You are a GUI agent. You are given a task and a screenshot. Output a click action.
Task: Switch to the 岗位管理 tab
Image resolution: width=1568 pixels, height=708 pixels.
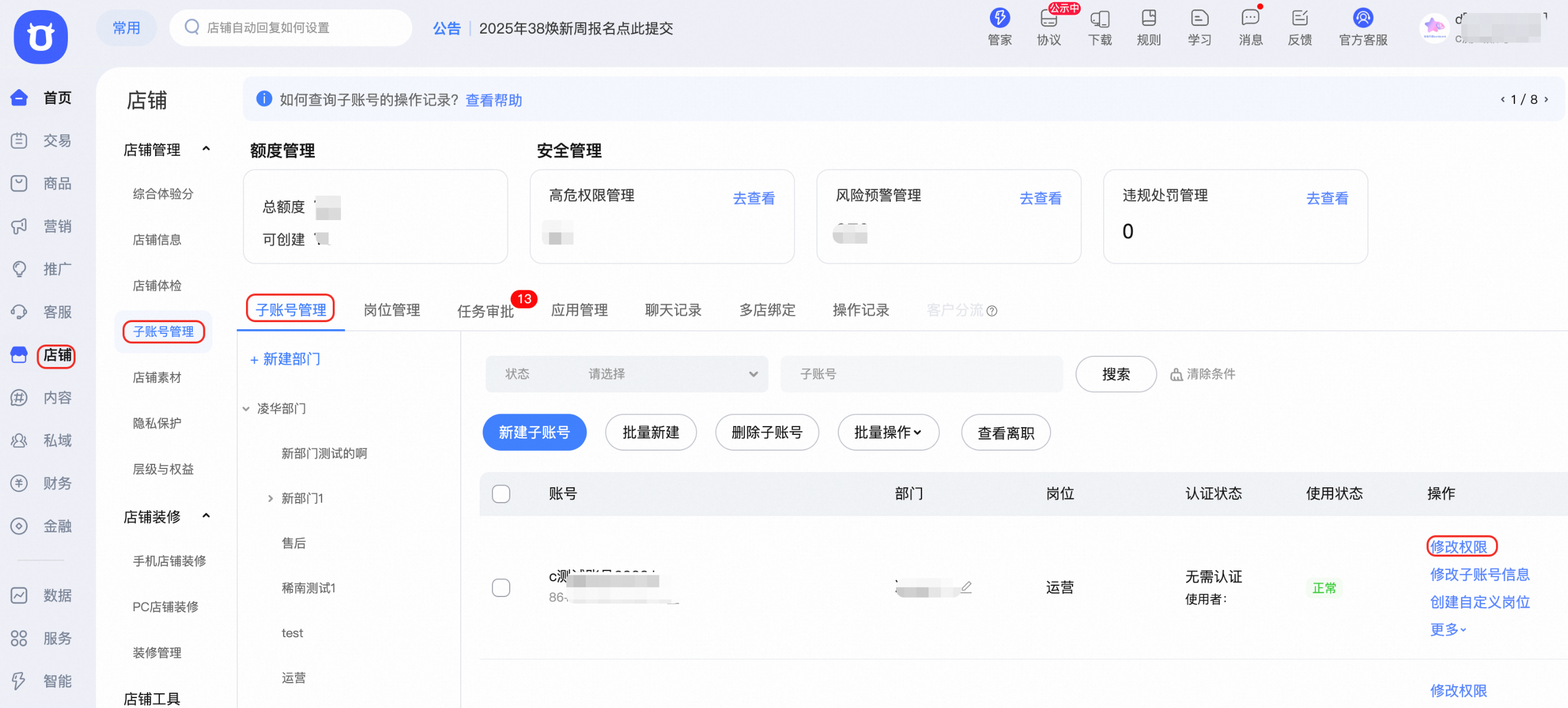(x=391, y=310)
